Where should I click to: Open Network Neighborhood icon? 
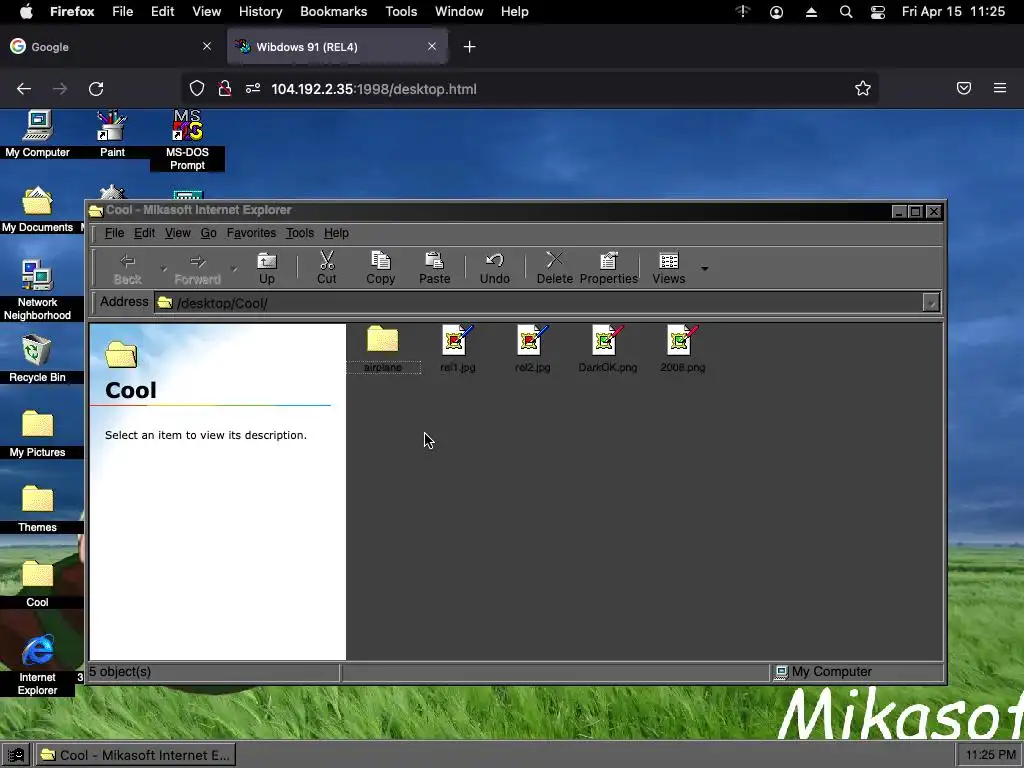tap(37, 290)
